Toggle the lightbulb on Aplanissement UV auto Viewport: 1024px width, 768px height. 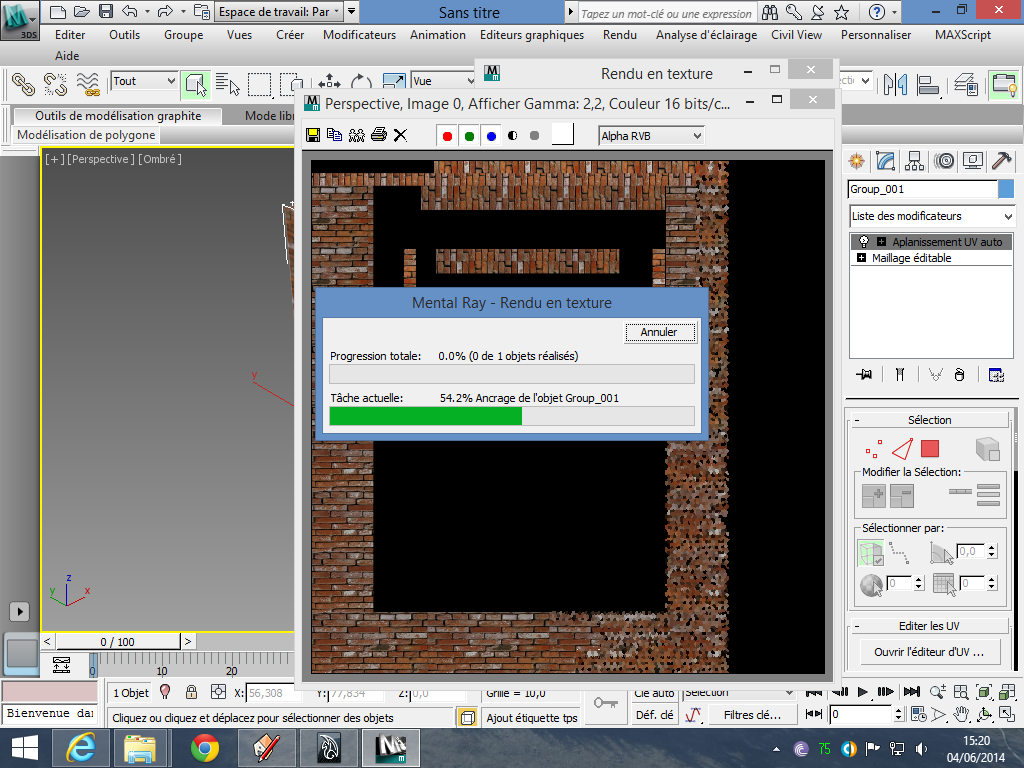(x=863, y=242)
